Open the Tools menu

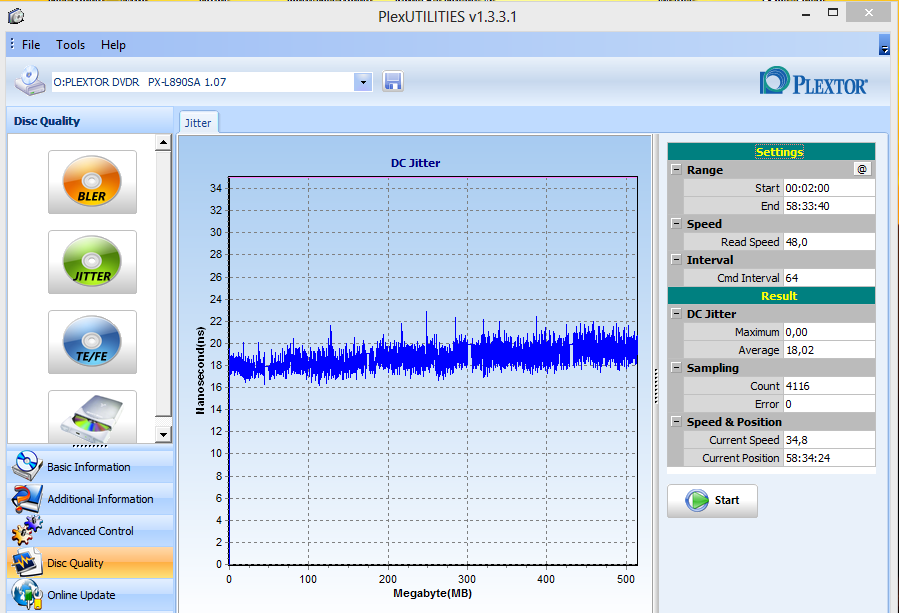[x=70, y=45]
